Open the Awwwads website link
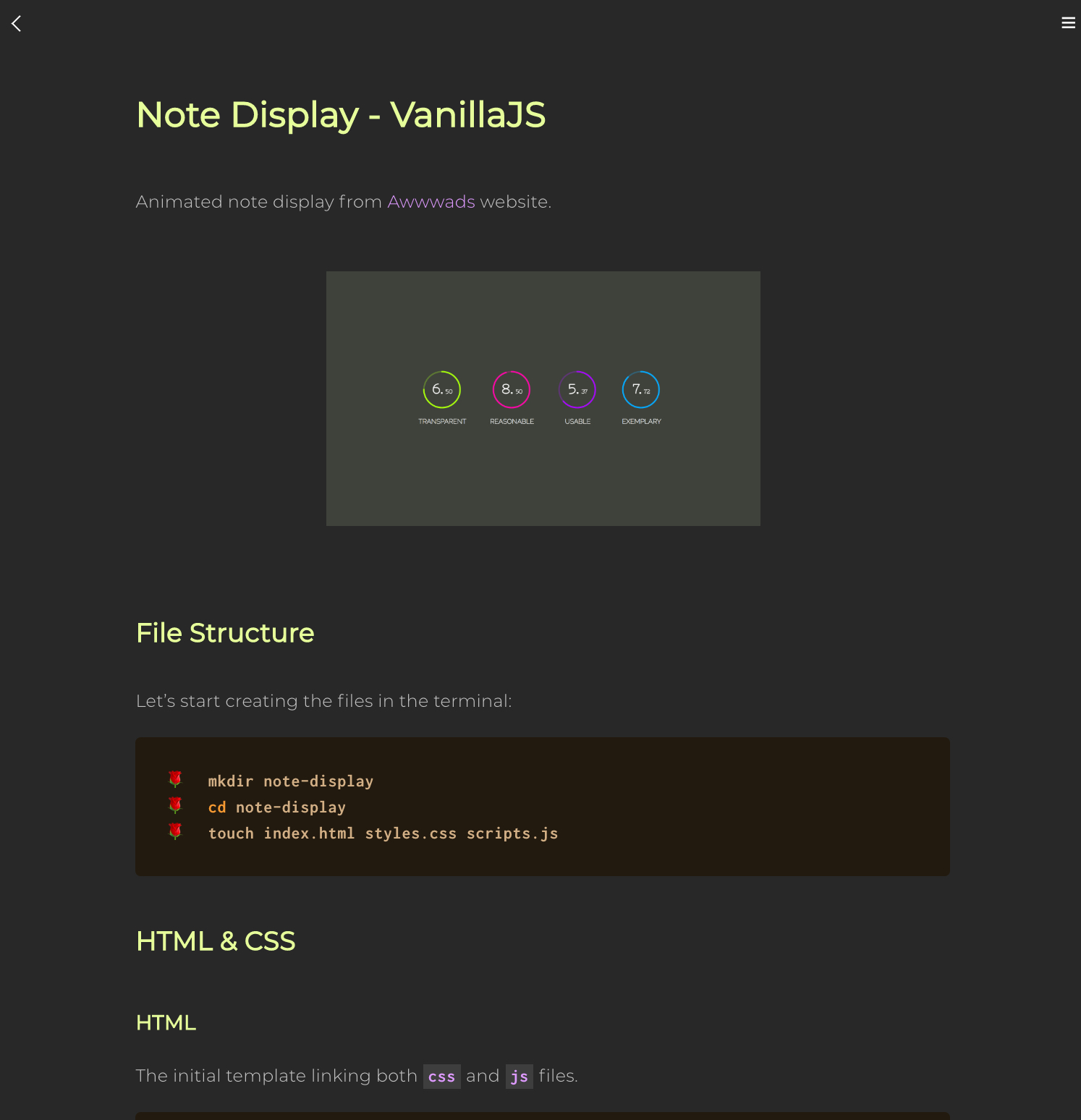The image size is (1081, 1120). (x=431, y=202)
